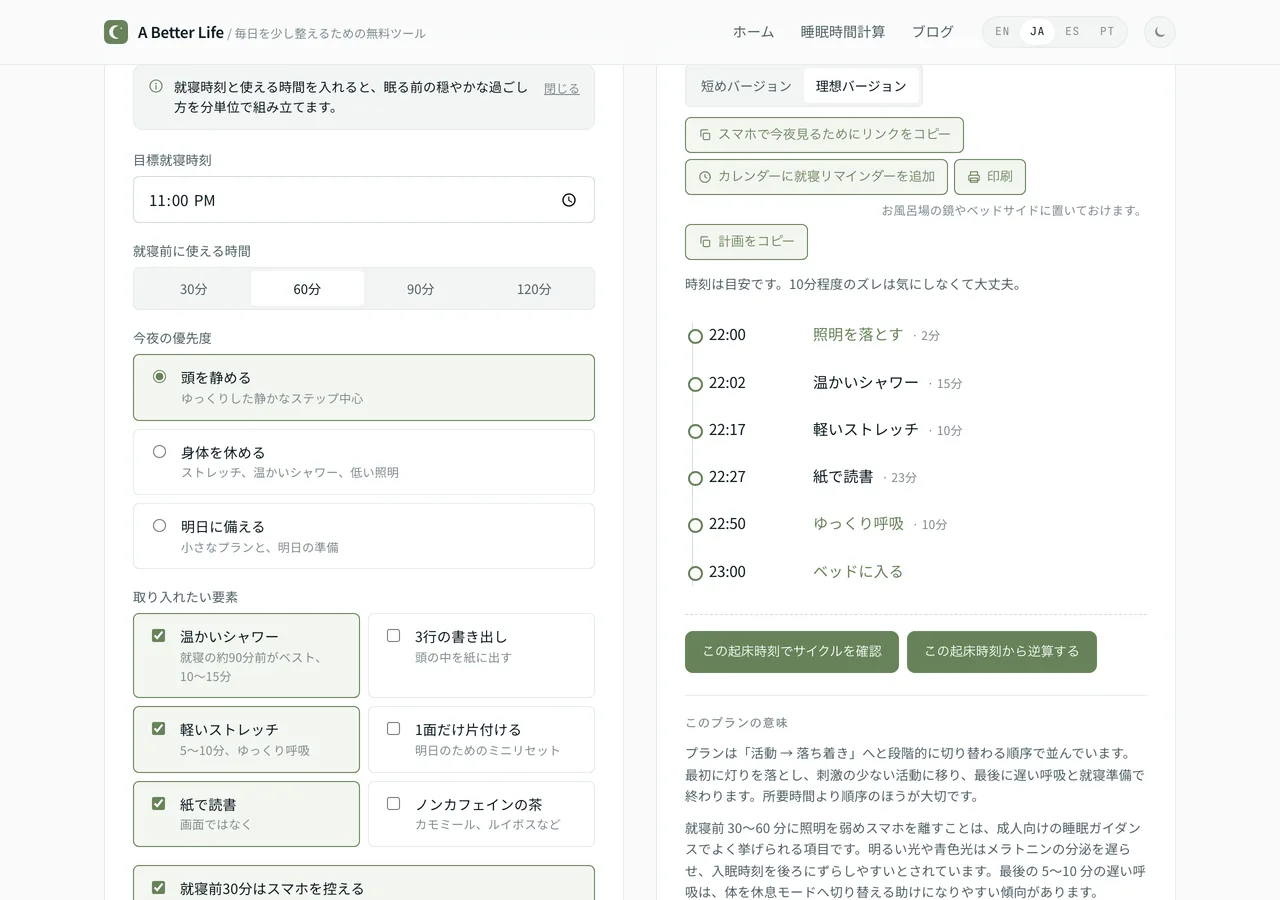Viewport: 1280px width, 900px height.
Task: Click clock icon on カレンダーに就寝リマインダーを追加
Action: (x=705, y=177)
